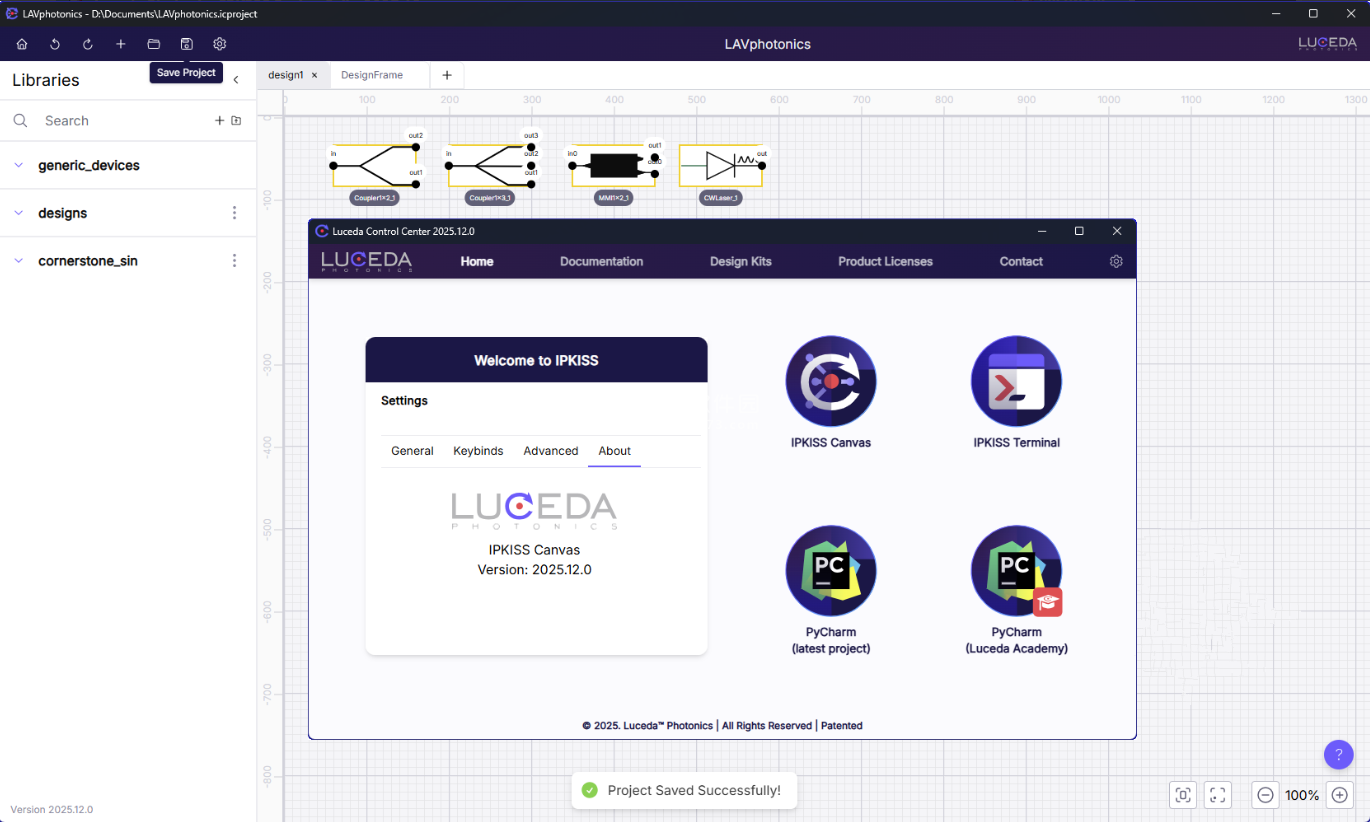
Task: Click the zoom out minus button
Action: tap(1265, 795)
